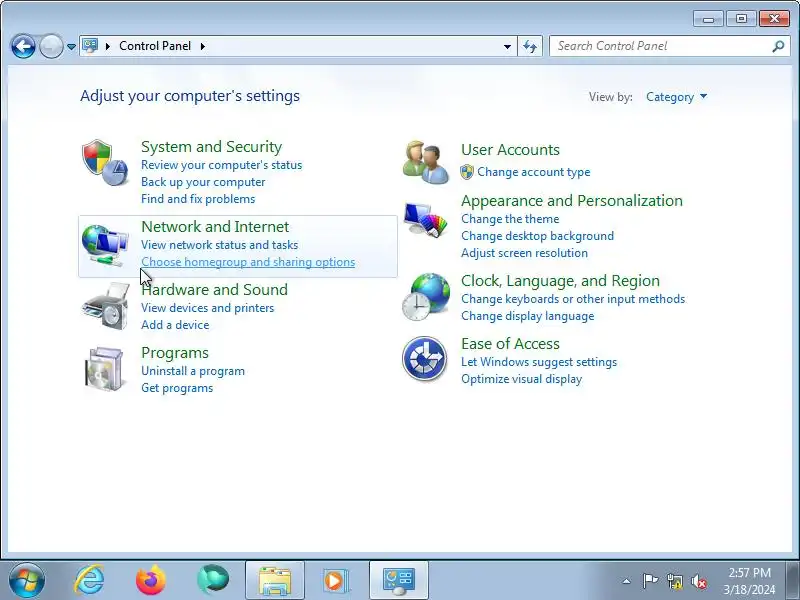Click Let Windows suggest settings

[x=539, y=362]
